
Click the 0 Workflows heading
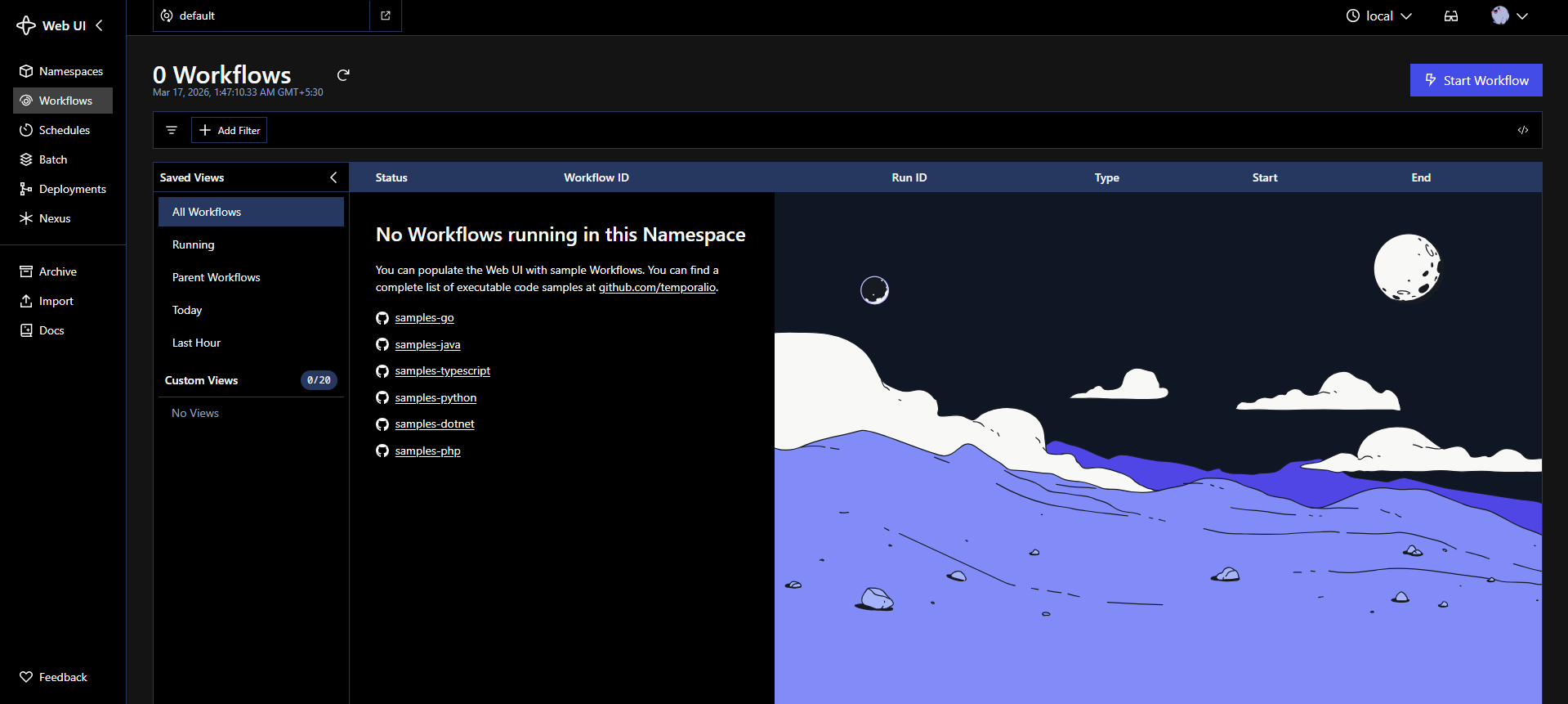(221, 74)
